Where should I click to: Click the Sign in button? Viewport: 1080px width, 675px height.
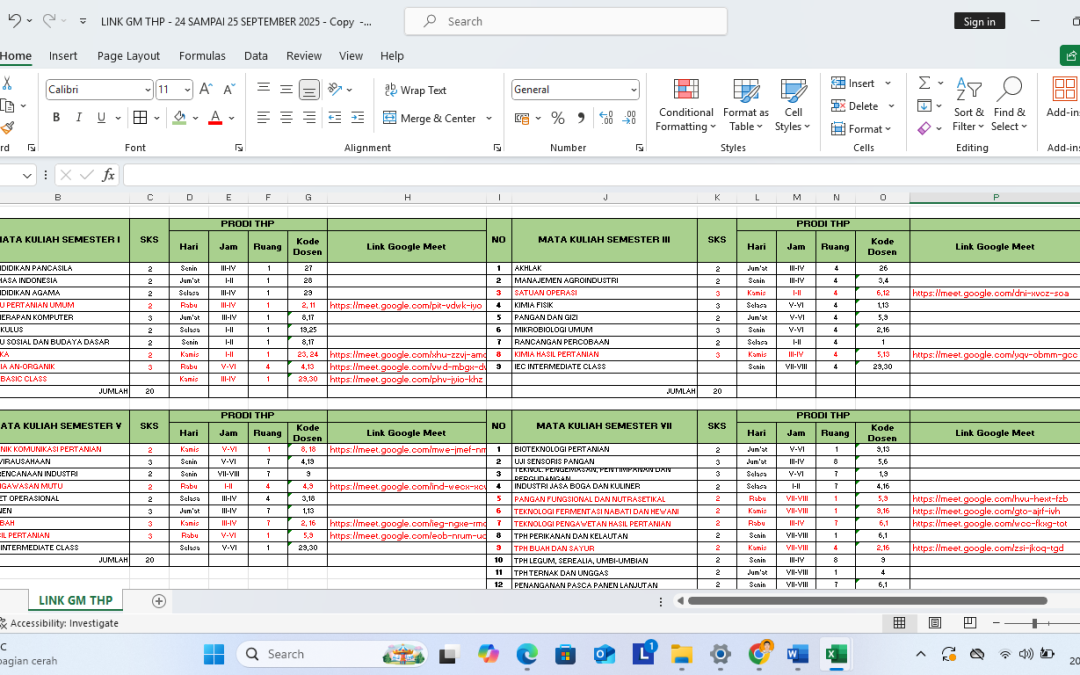pos(979,21)
